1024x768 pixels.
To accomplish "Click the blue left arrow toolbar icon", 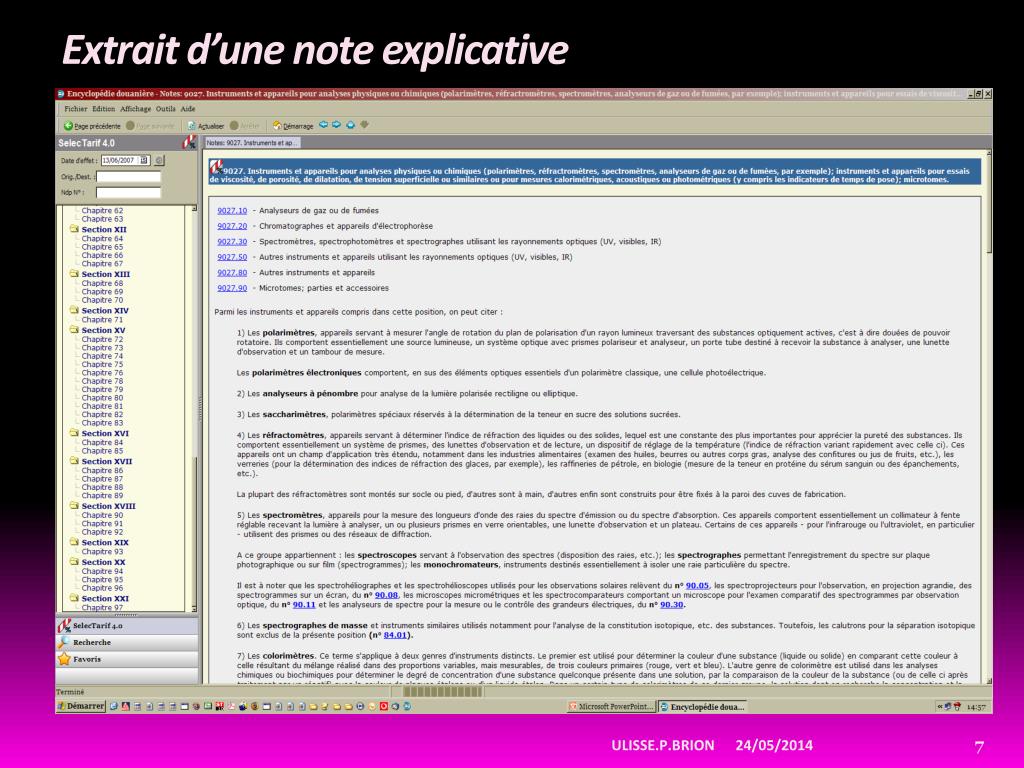I will tap(323, 125).
